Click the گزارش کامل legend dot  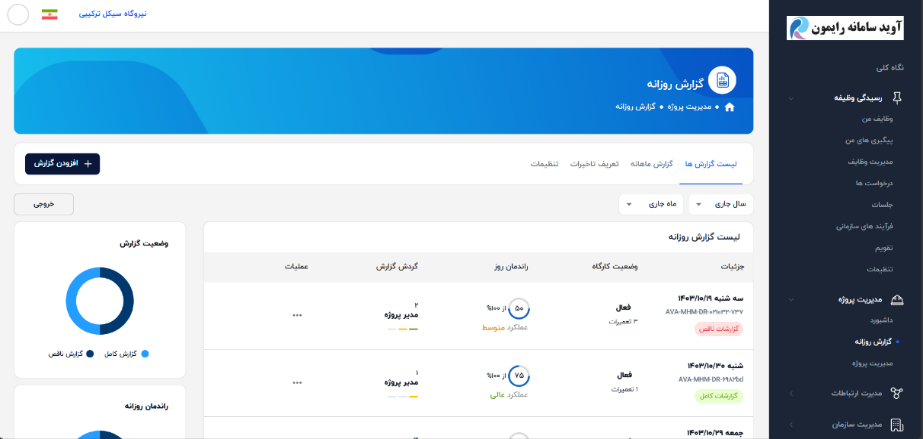[145, 354]
